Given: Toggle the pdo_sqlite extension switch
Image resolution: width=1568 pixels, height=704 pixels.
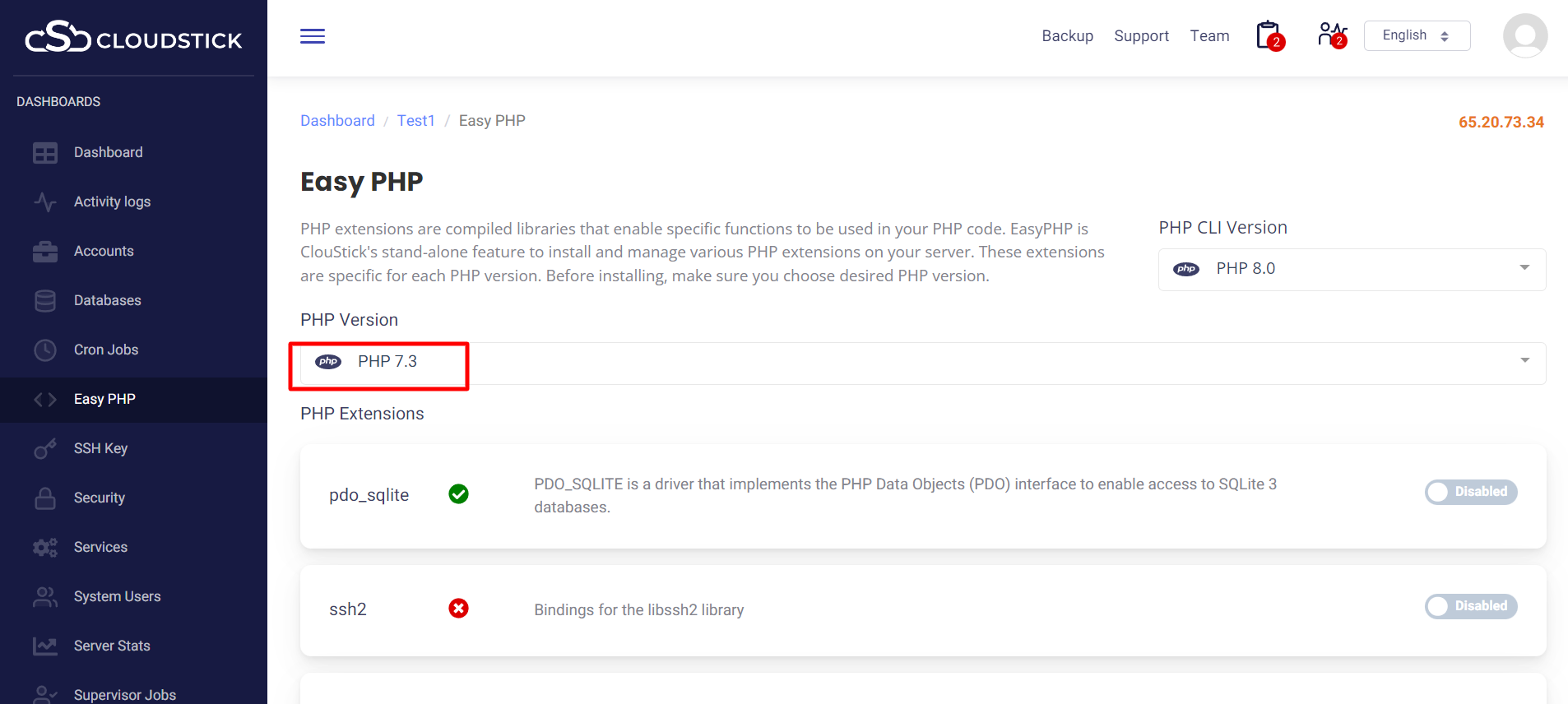Looking at the screenshot, I should pyautogui.click(x=1470, y=492).
